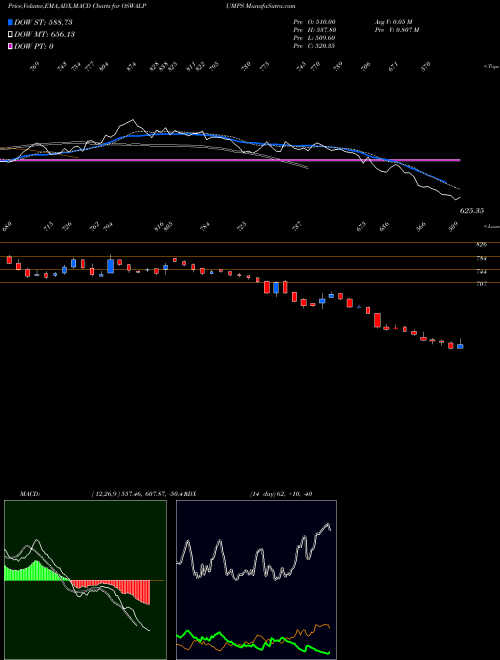This screenshot has height=660, width=500.
Task: Click the 874 top label above the chart
Action: click(132, 67)
